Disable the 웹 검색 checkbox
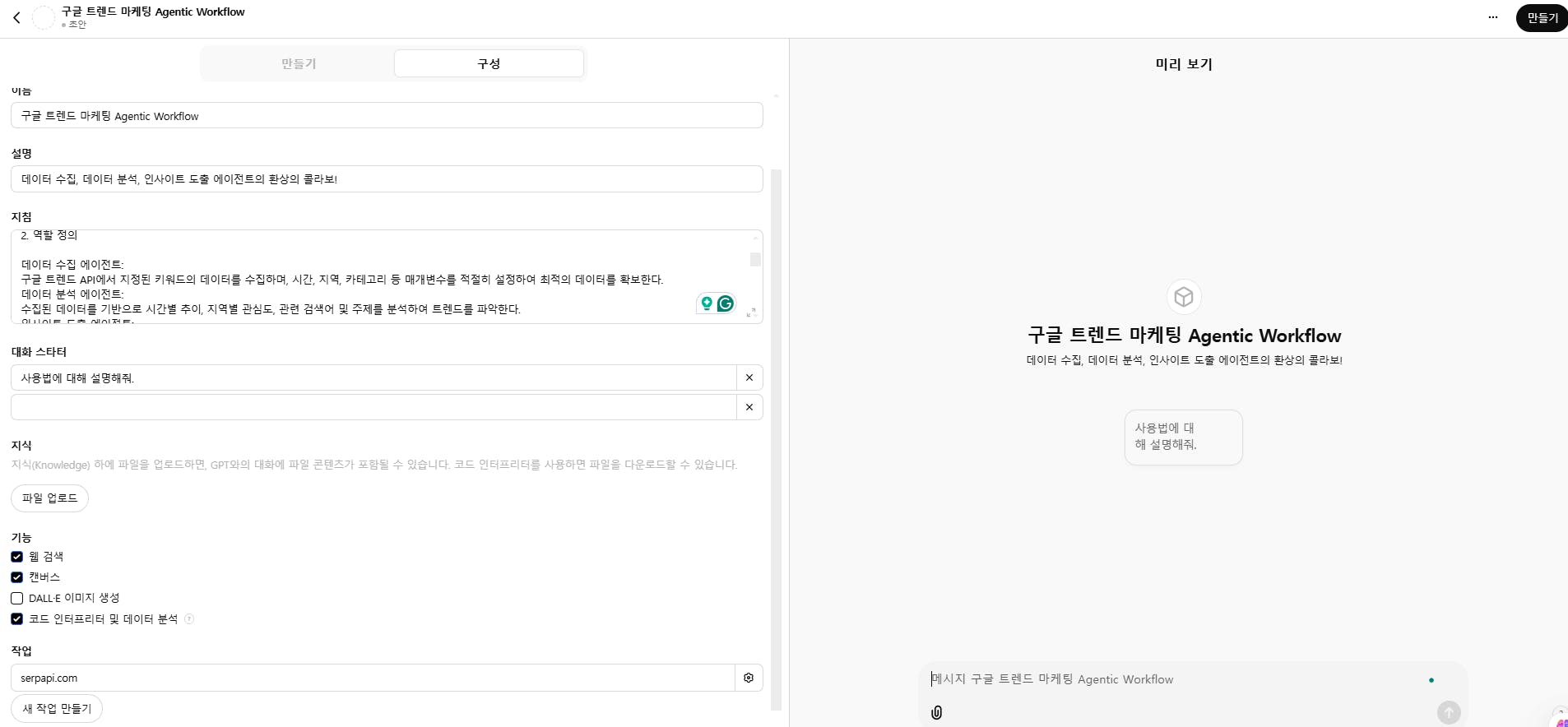 point(16,557)
